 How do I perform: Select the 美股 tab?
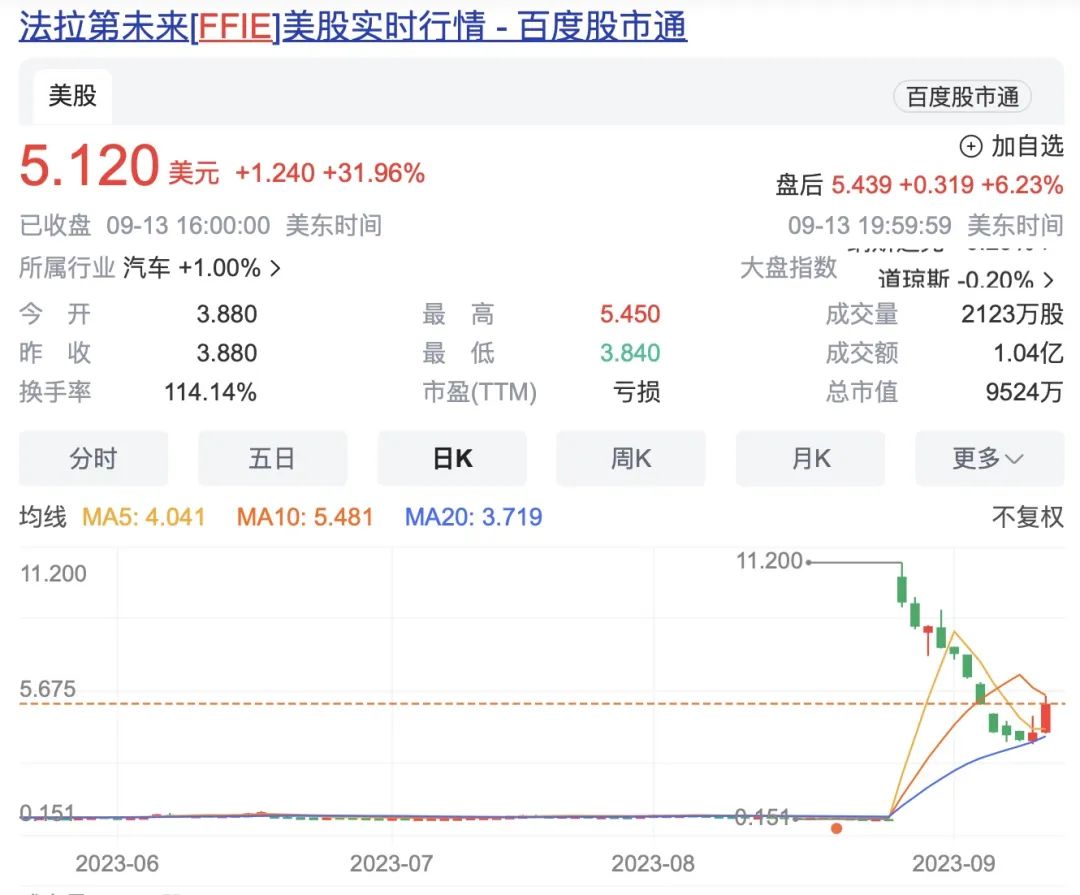point(72,96)
